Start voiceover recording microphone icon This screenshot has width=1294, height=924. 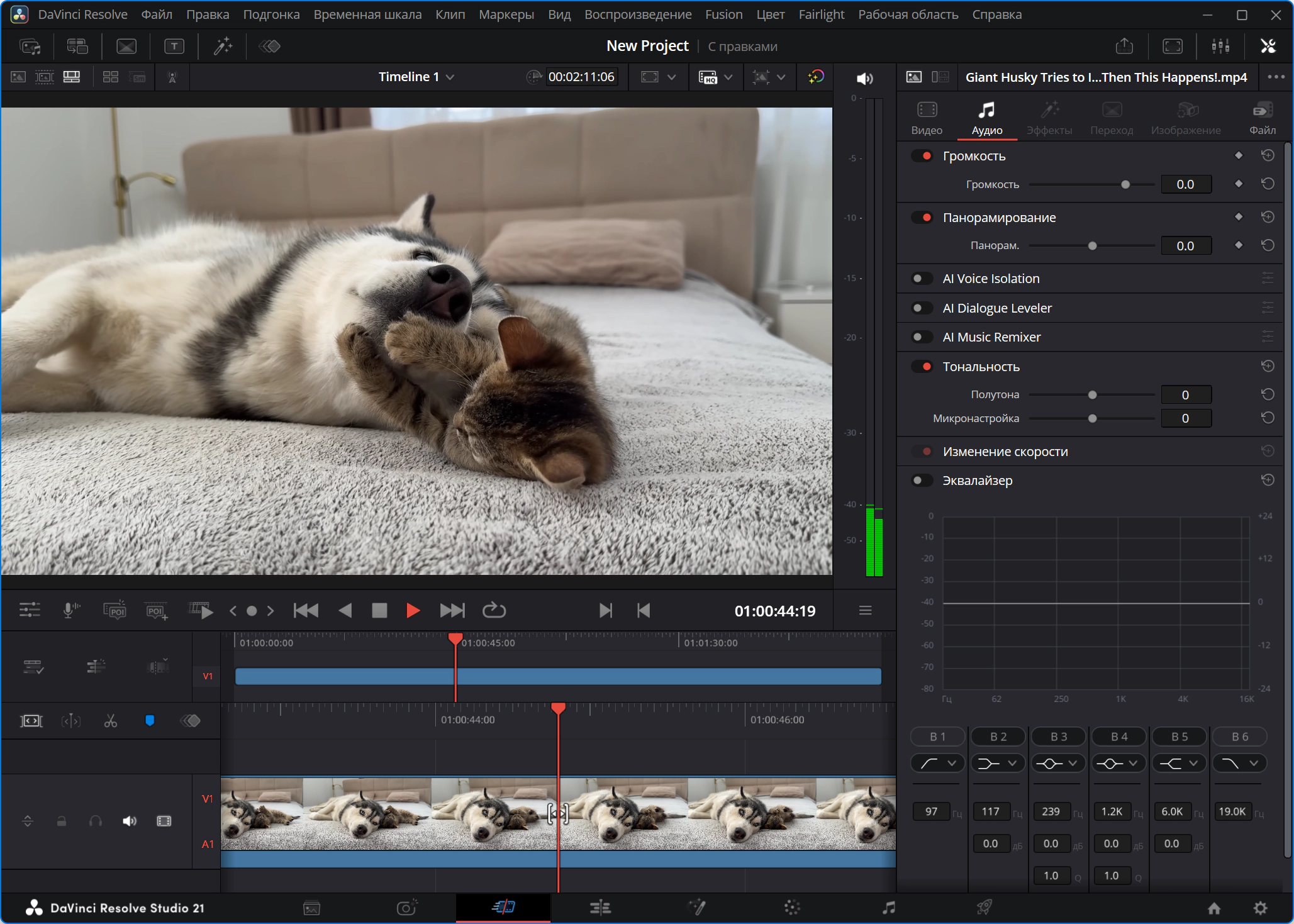tap(71, 610)
